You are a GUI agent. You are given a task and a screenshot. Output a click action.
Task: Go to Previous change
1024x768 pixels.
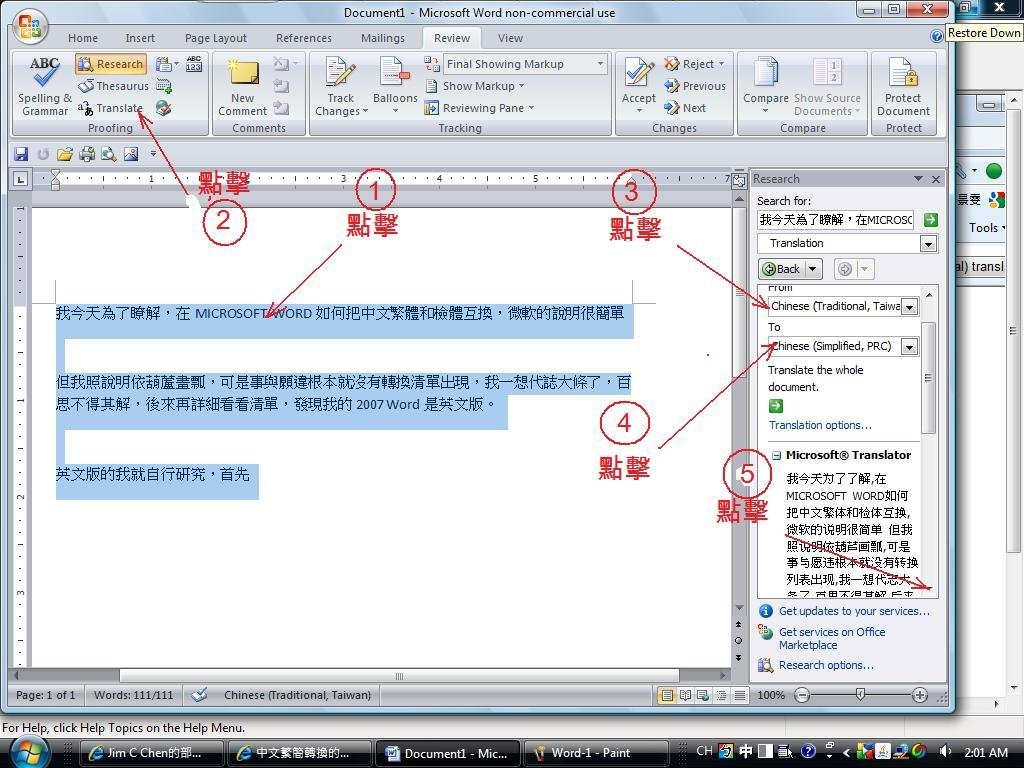695,86
